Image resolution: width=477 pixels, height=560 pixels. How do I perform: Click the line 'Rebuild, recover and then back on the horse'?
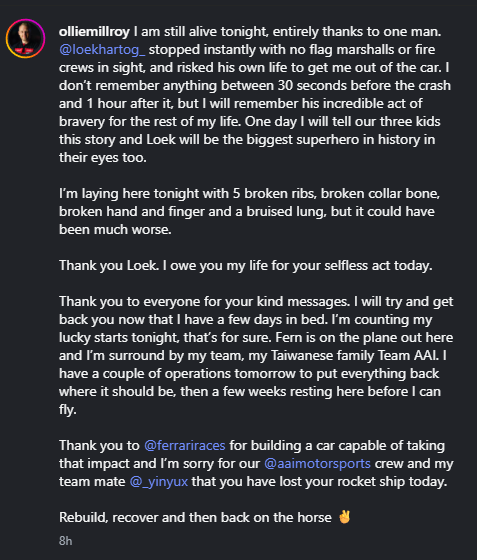(195, 518)
